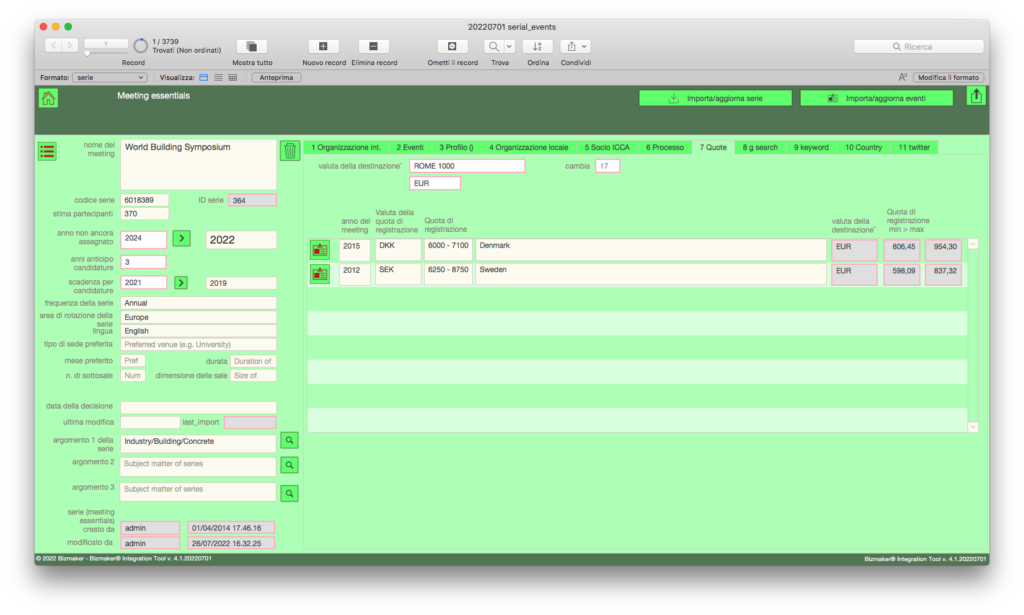Open event icon in Denmark row
The image size is (1024, 615).
click(320, 249)
